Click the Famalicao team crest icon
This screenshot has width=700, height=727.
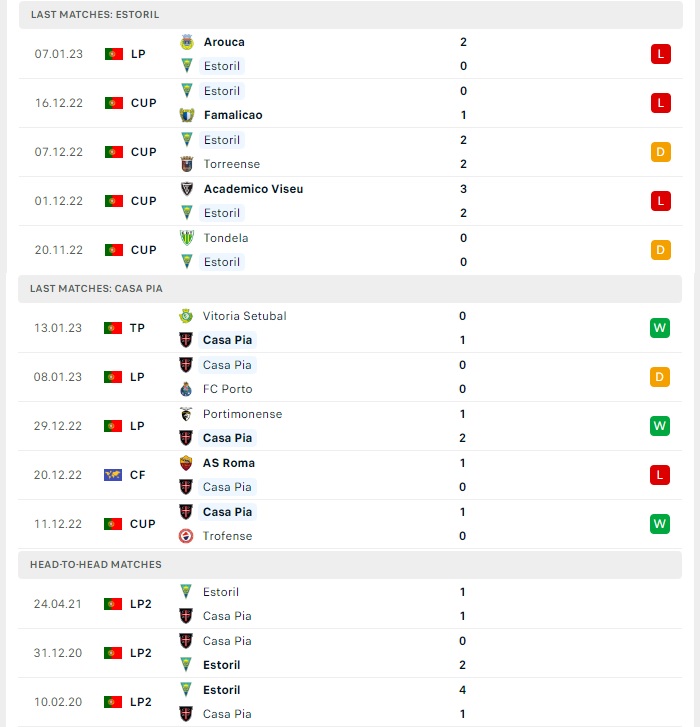point(187,115)
